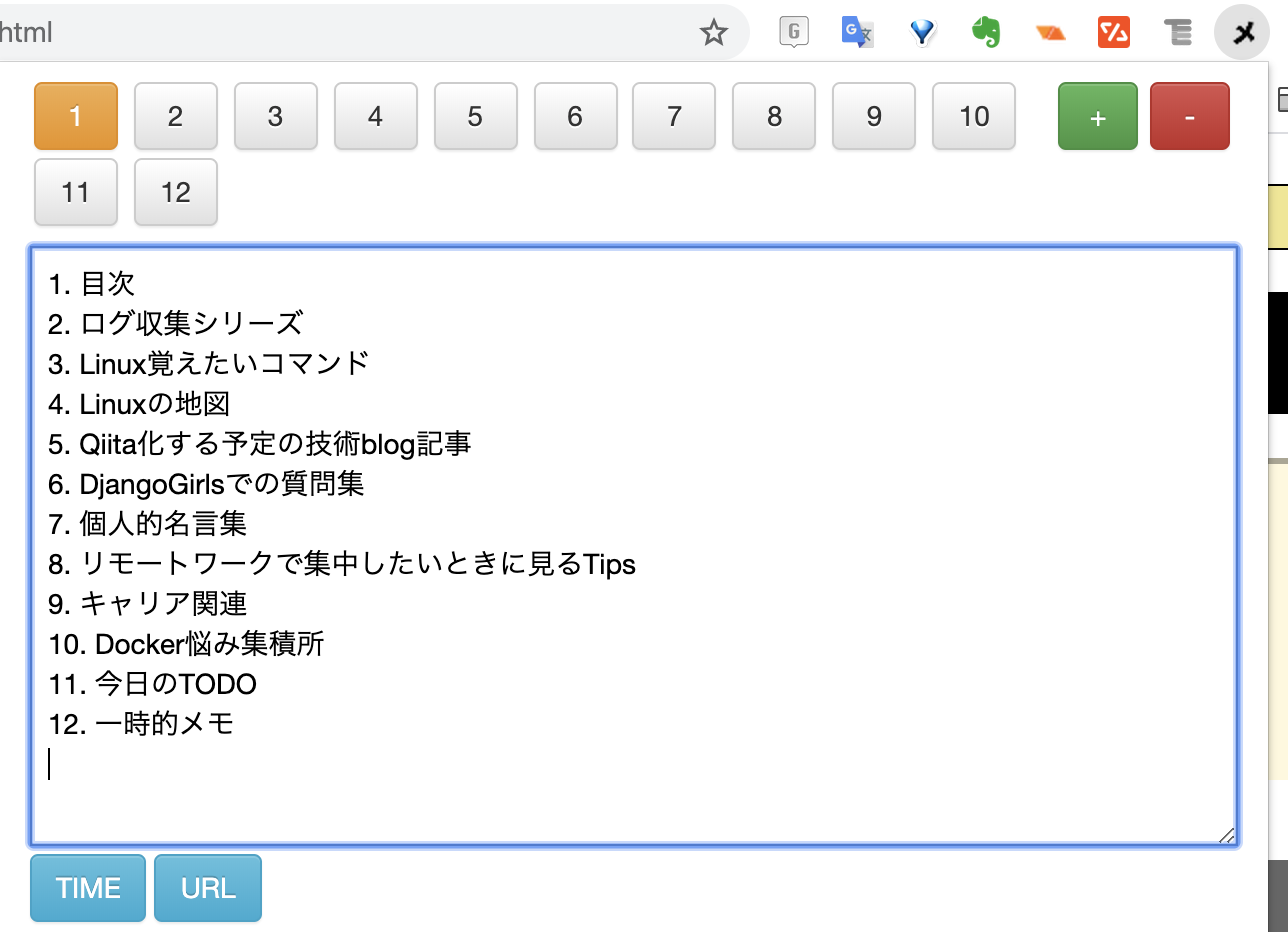Click the bookmark star in address bar
1288x932 pixels.
click(713, 33)
